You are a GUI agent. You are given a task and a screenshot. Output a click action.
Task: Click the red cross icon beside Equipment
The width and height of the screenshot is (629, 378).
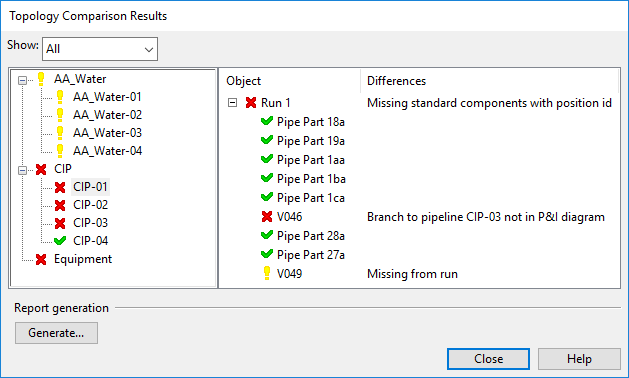[41, 259]
